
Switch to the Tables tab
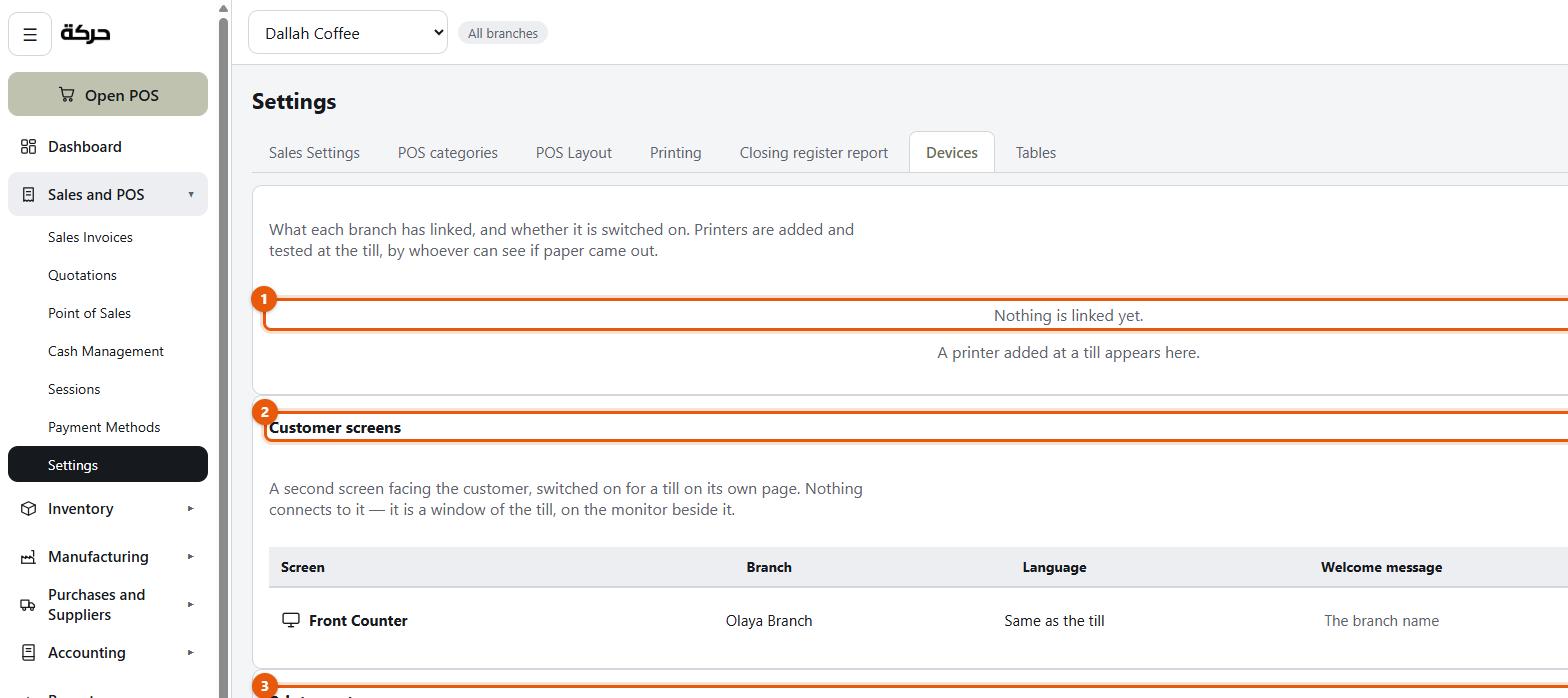(1036, 153)
